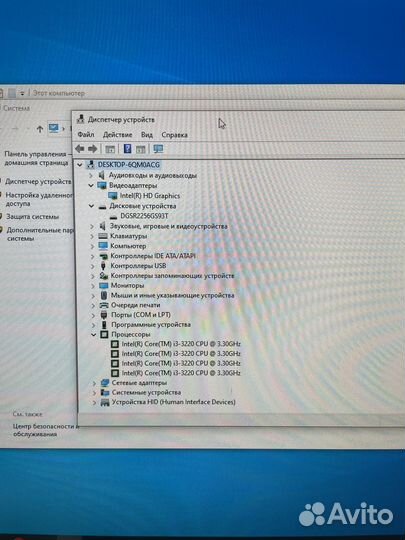
Task: Select the Очереди печати label
Action: [x=135, y=305]
